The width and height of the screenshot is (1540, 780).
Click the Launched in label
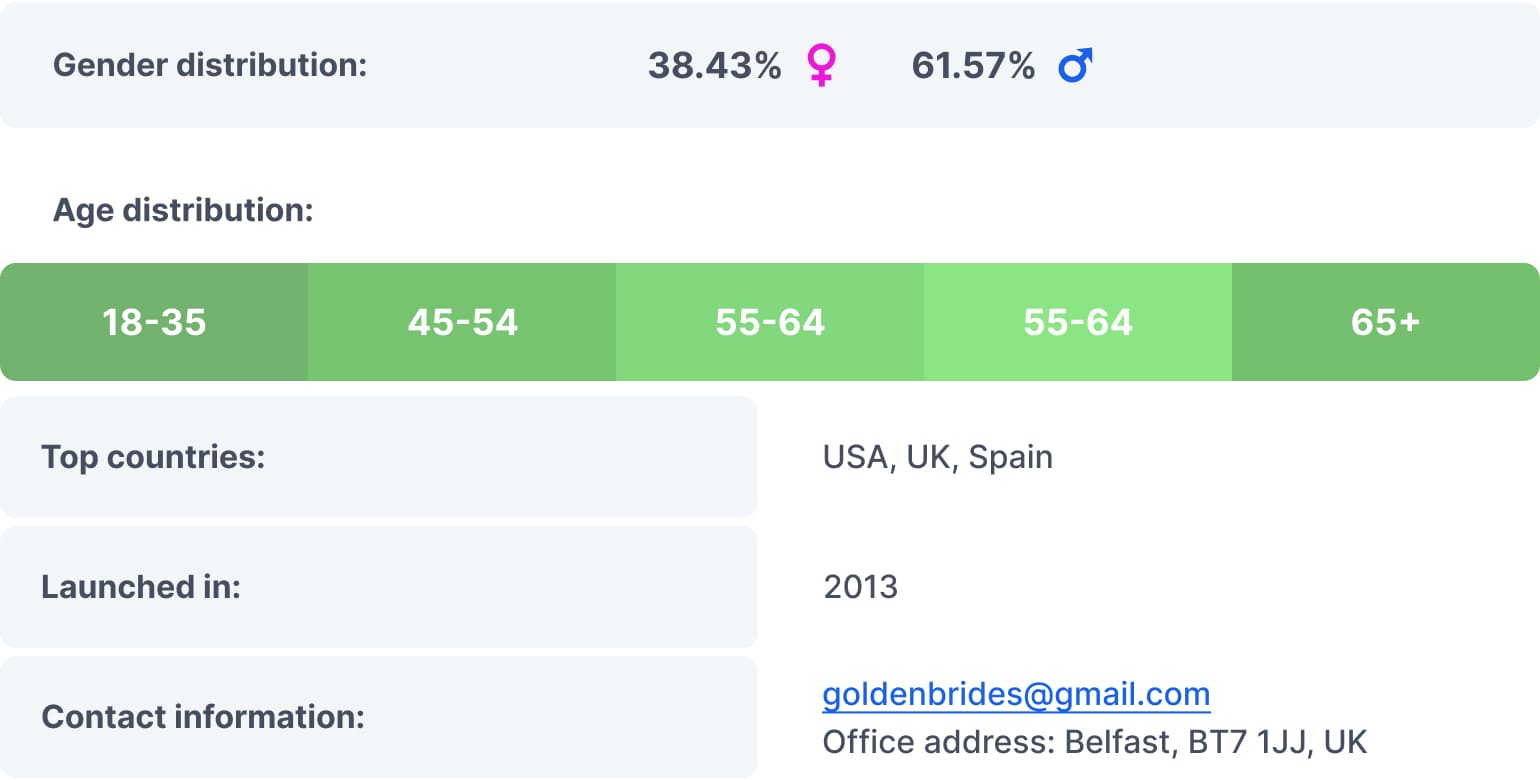coord(141,587)
